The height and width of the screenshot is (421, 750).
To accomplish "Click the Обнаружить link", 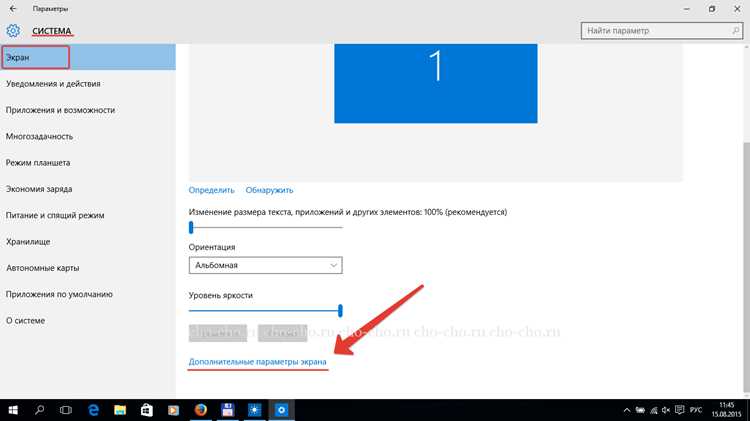I will coord(269,190).
